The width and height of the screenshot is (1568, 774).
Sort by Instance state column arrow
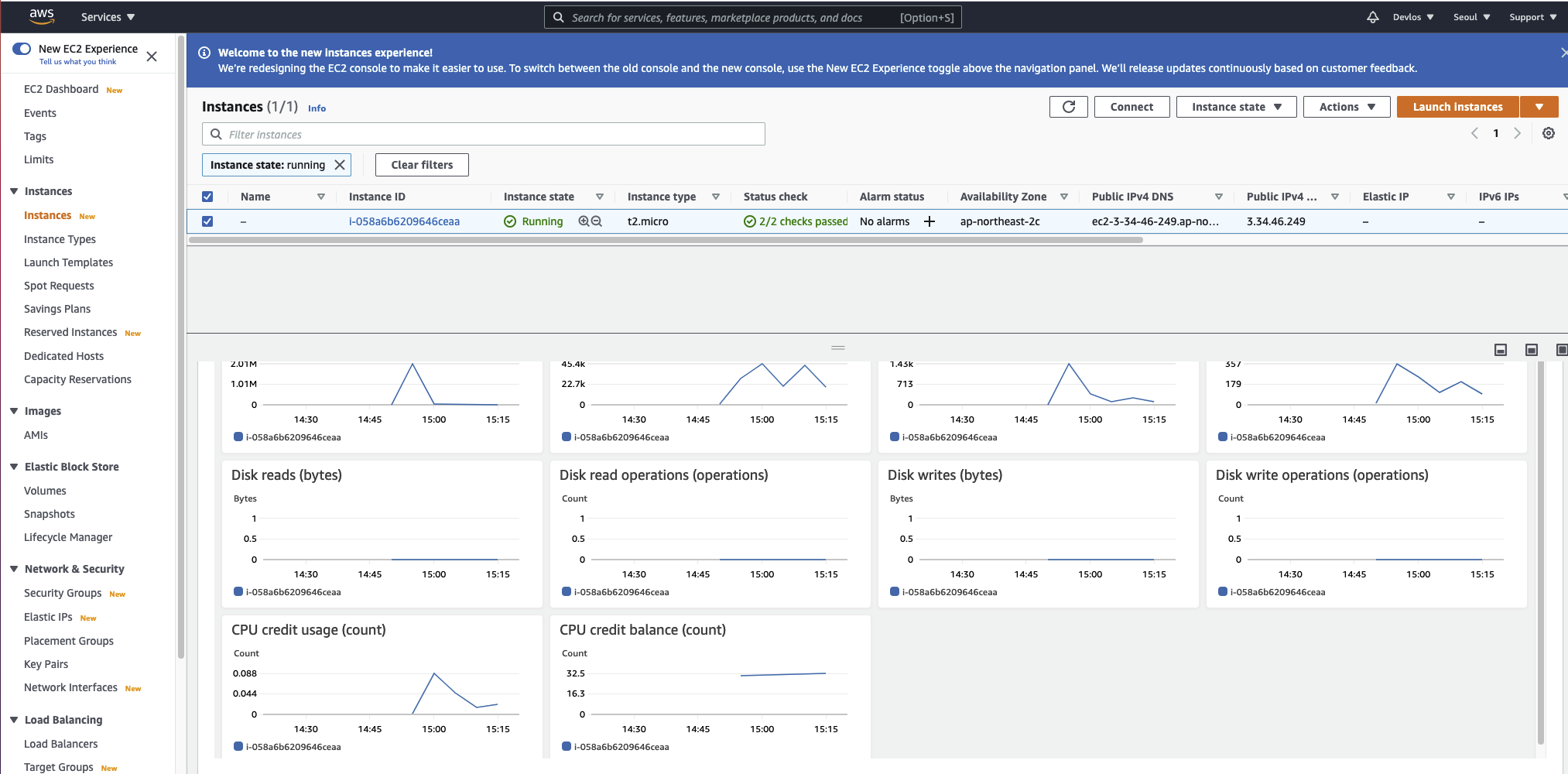(600, 197)
